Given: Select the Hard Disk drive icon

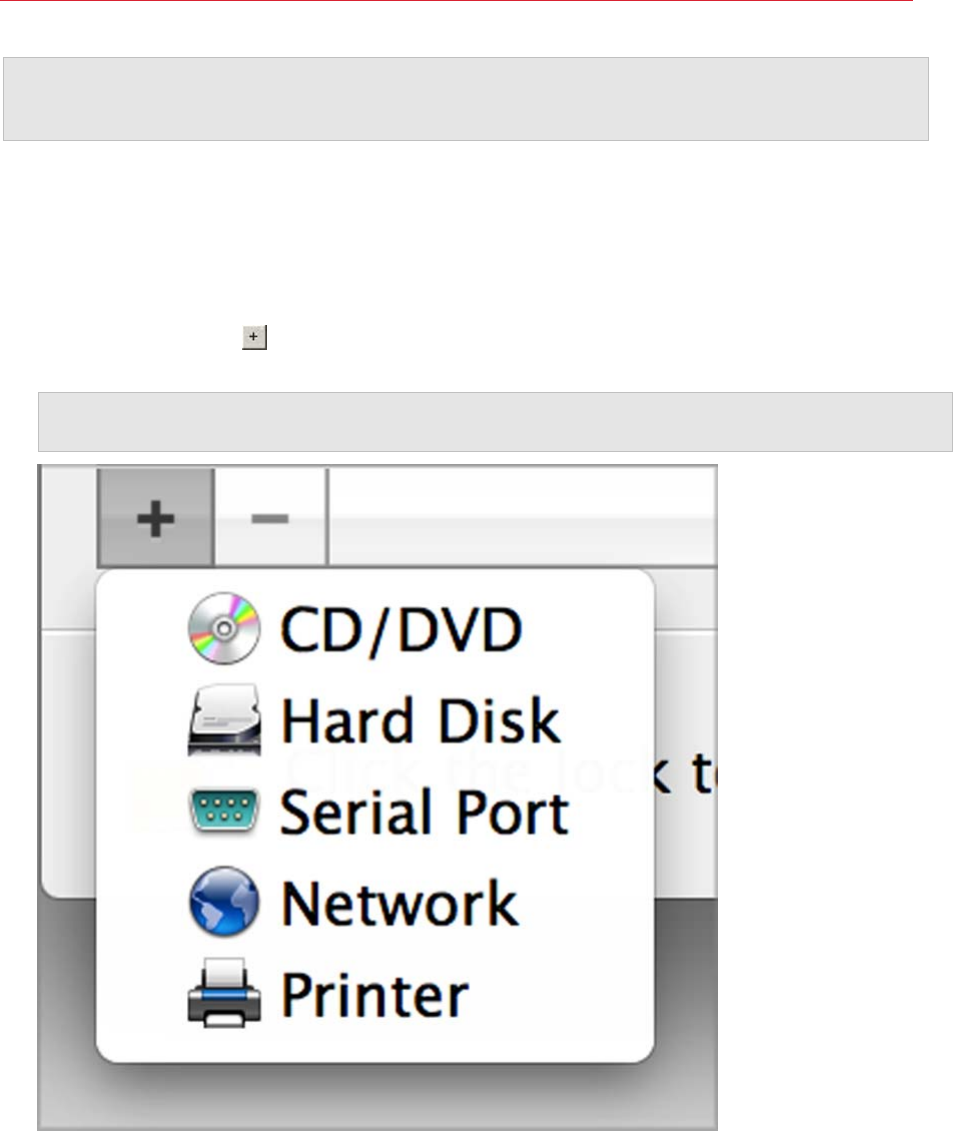Looking at the screenshot, I should pyautogui.click(x=224, y=719).
